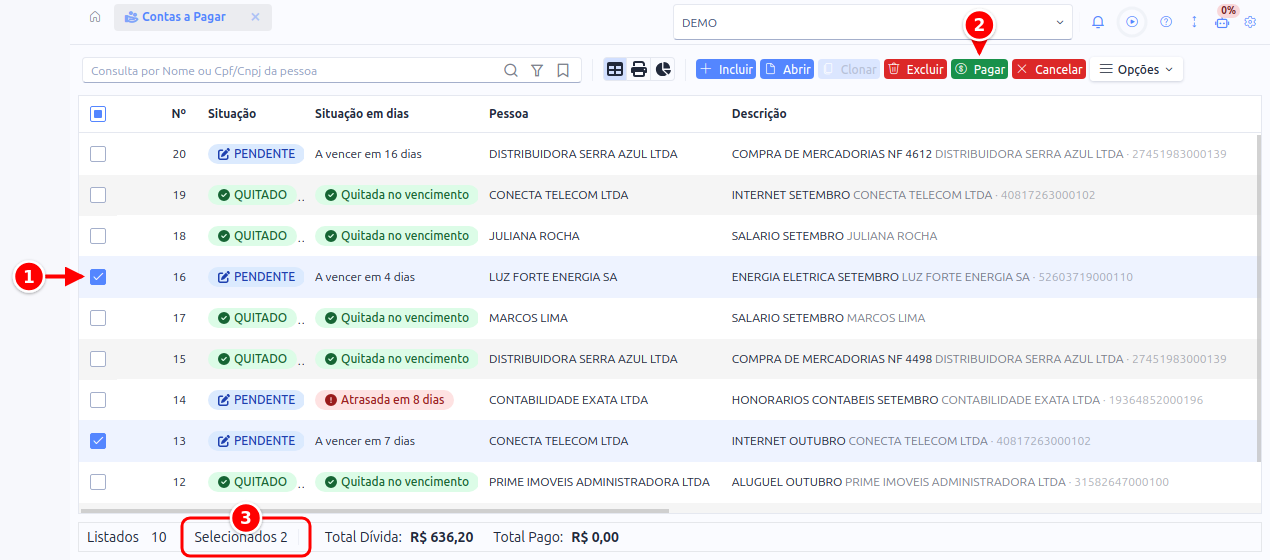Select CONTABILIDADE EXATA LTDA in Pessoa column
The width and height of the screenshot is (1270, 560).
tap(568, 400)
